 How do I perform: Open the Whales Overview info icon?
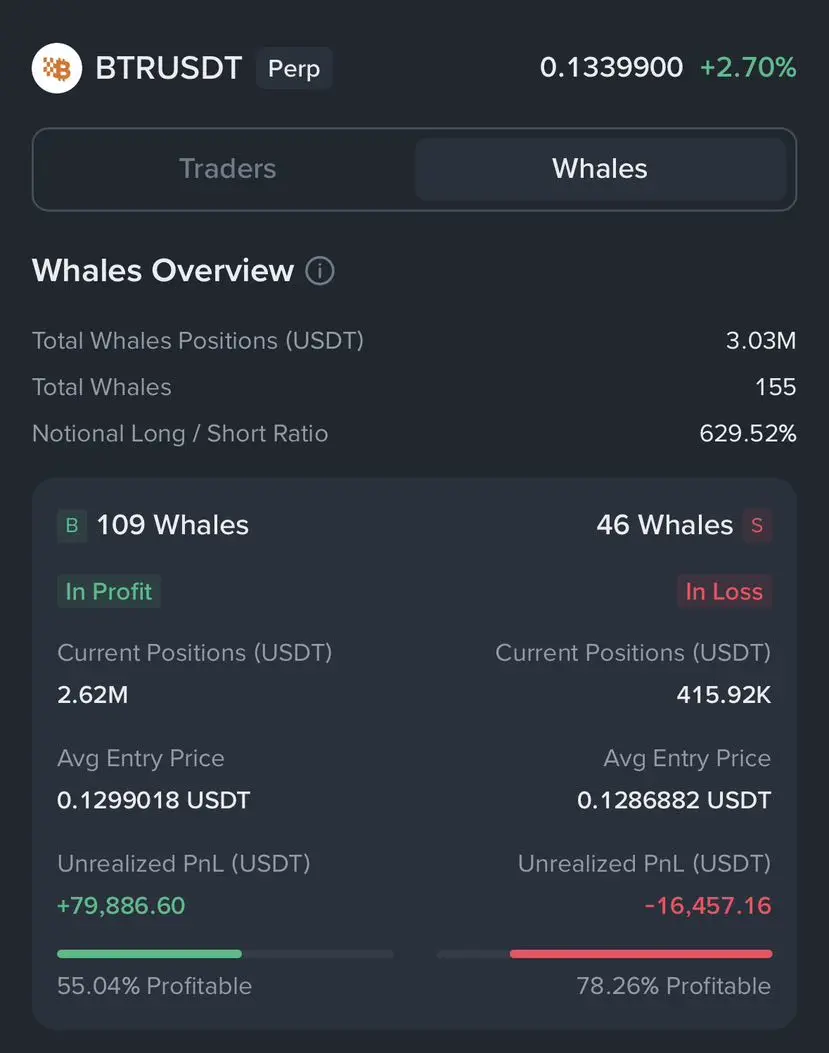point(320,271)
